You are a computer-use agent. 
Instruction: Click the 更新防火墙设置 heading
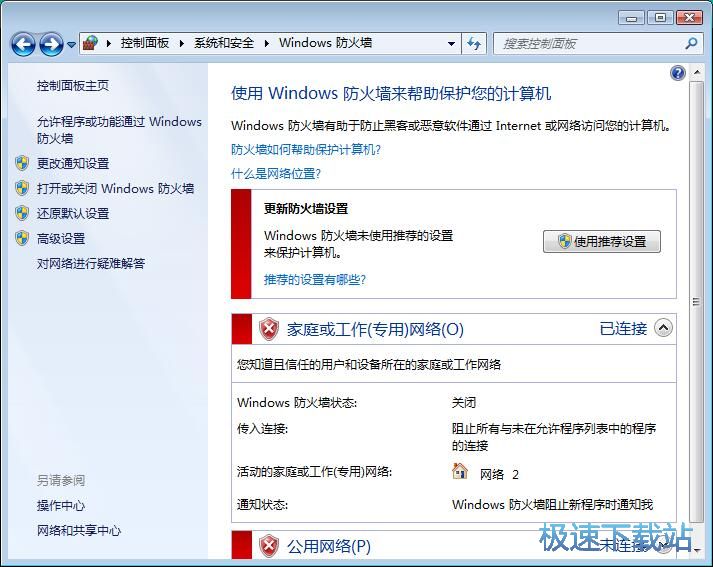pyautogui.click(x=306, y=209)
